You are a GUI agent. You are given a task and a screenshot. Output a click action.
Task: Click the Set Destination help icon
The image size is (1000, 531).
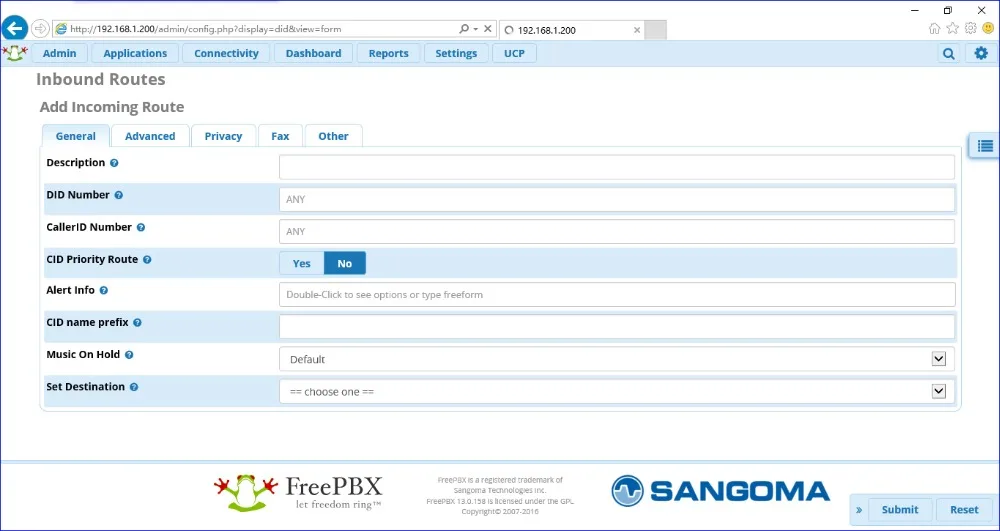point(134,387)
